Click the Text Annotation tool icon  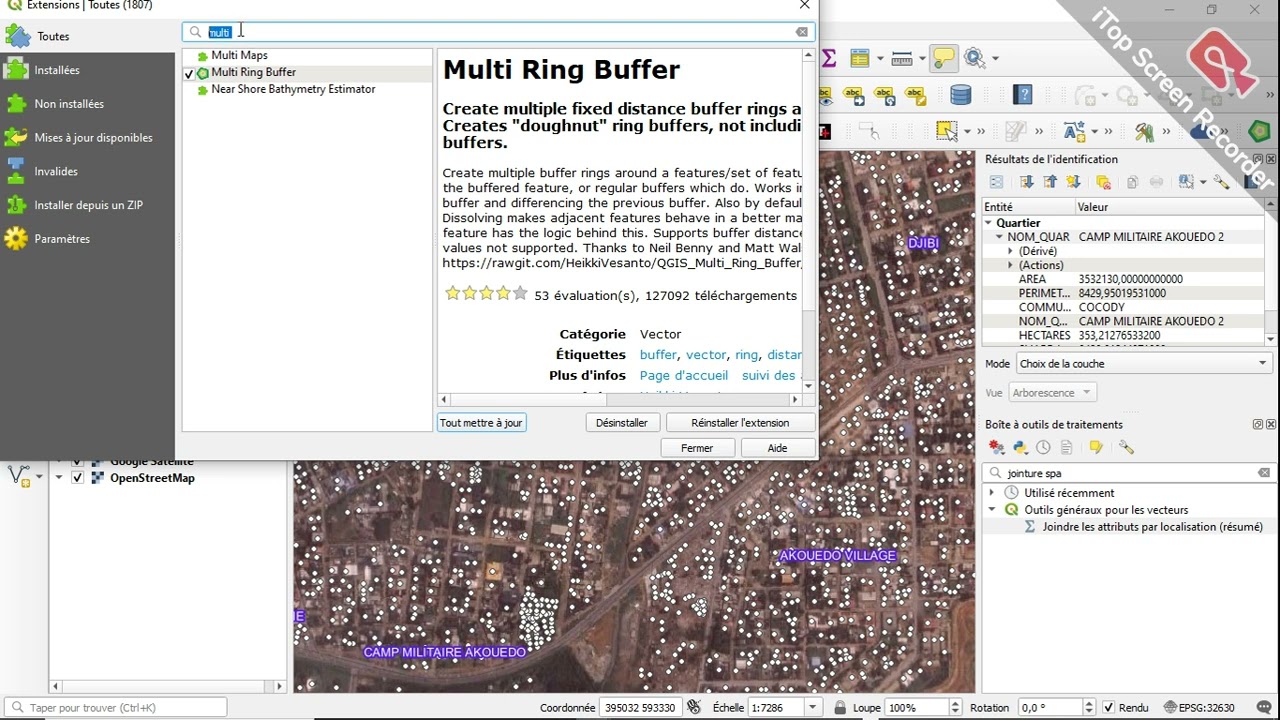click(x=1074, y=131)
